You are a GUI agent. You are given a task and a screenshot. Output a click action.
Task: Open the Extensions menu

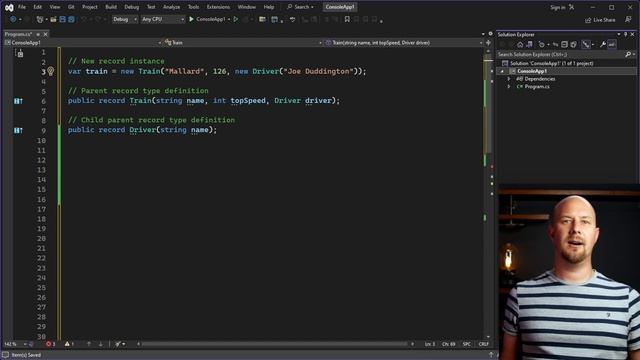pyautogui.click(x=218, y=7)
